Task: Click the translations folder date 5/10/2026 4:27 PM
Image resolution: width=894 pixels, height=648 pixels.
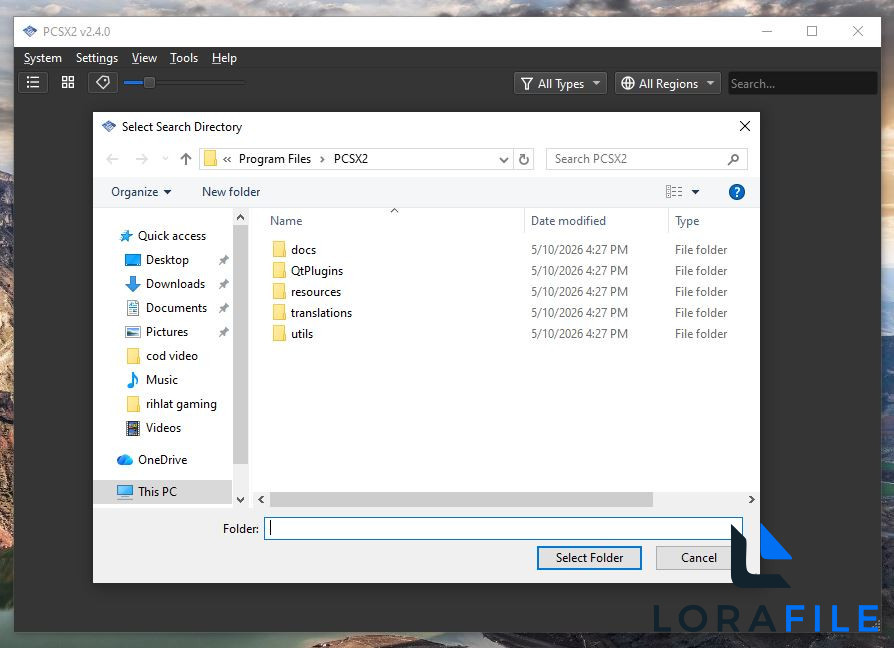Action: click(x=579, y=313)
